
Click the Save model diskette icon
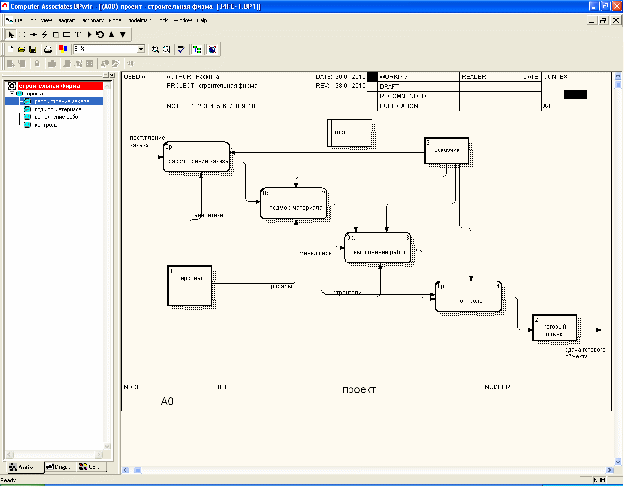(32, 48)
